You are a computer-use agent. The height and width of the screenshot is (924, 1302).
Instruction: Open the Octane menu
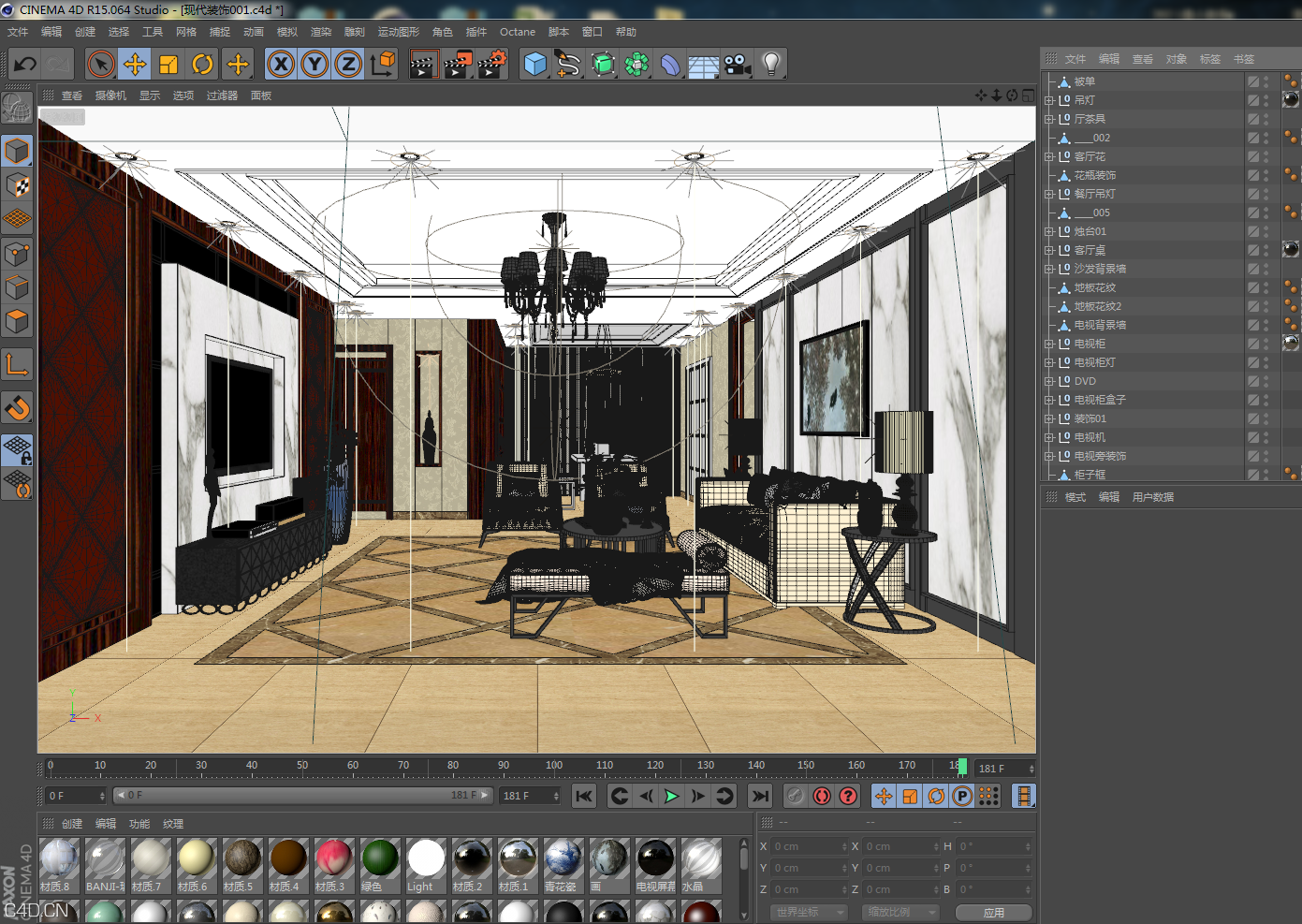tap(517, 31)
